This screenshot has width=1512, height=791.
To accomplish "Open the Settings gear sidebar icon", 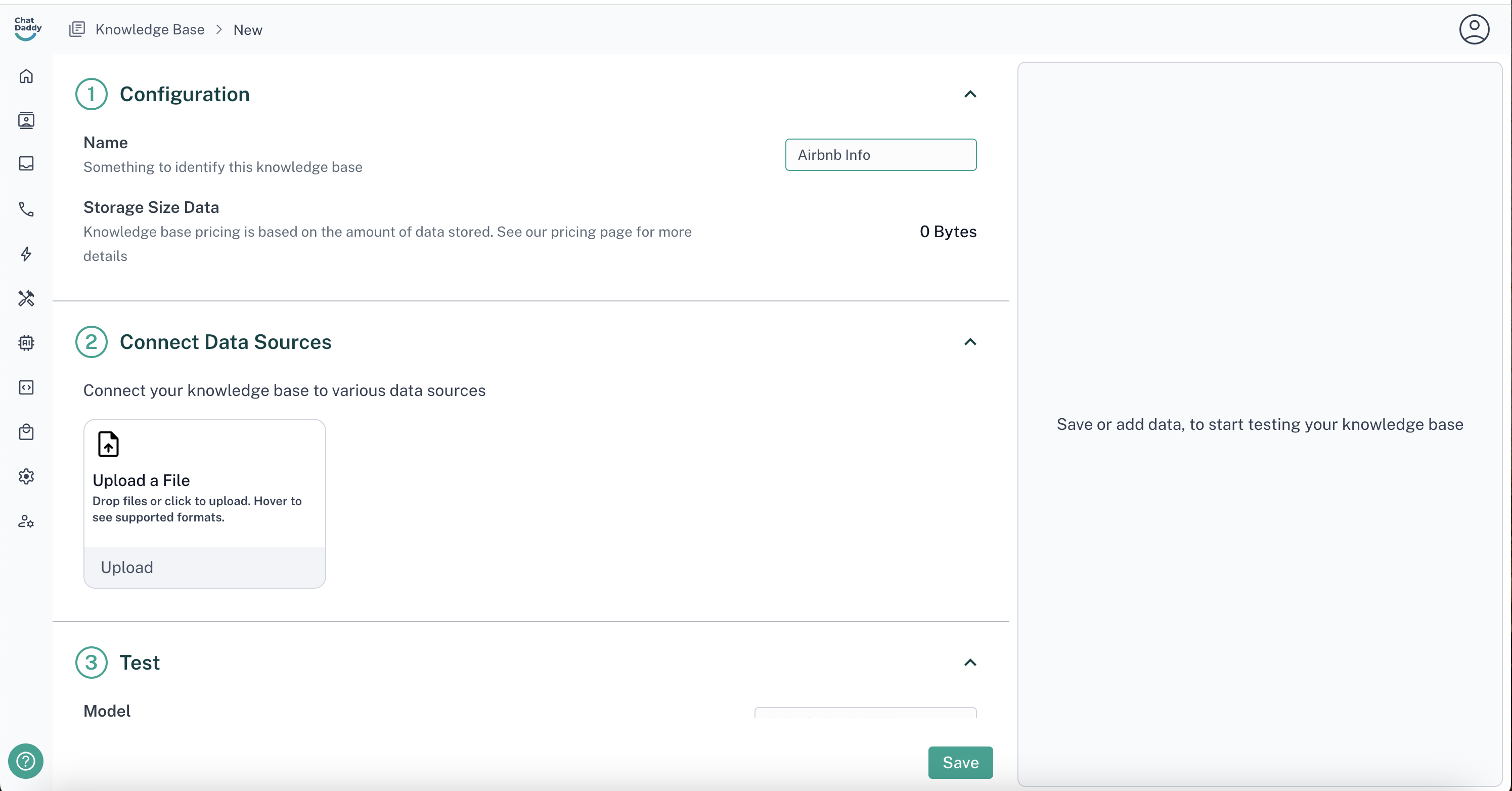I will click(x=26, y=476).
